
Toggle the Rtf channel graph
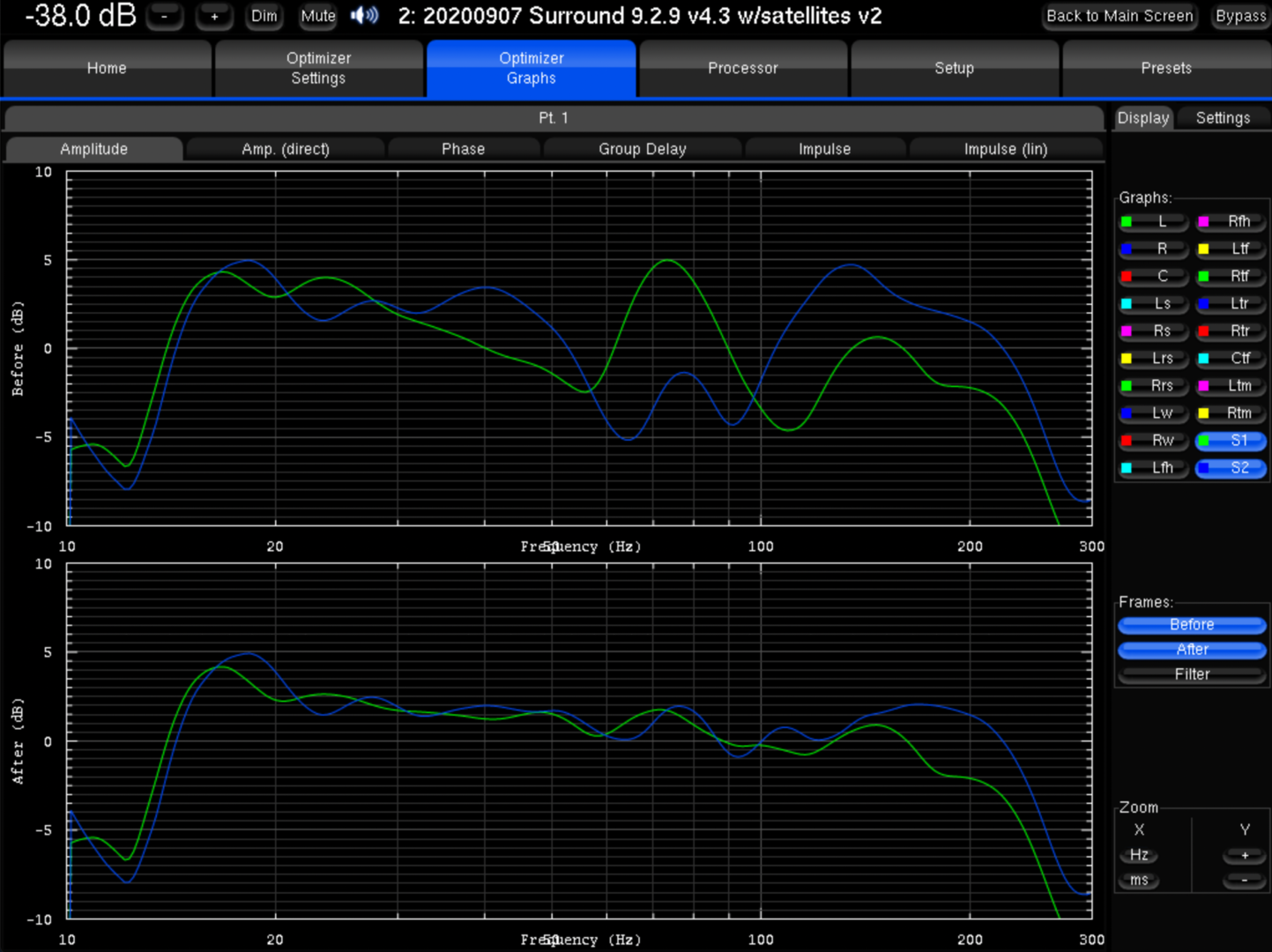tap(1231, 276)
